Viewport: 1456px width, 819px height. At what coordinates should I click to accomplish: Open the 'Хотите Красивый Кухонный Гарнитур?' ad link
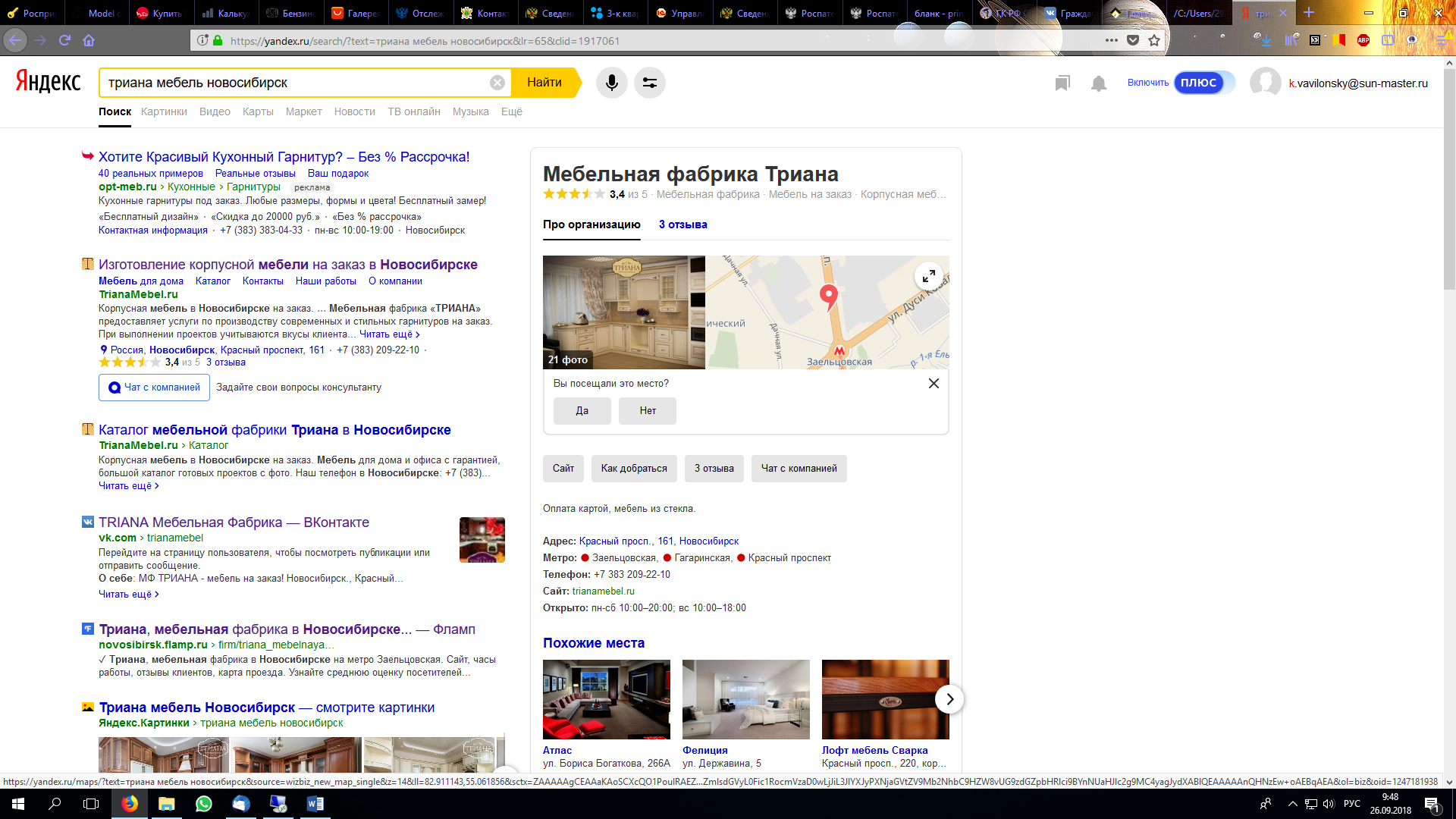(x=284, y=157)
